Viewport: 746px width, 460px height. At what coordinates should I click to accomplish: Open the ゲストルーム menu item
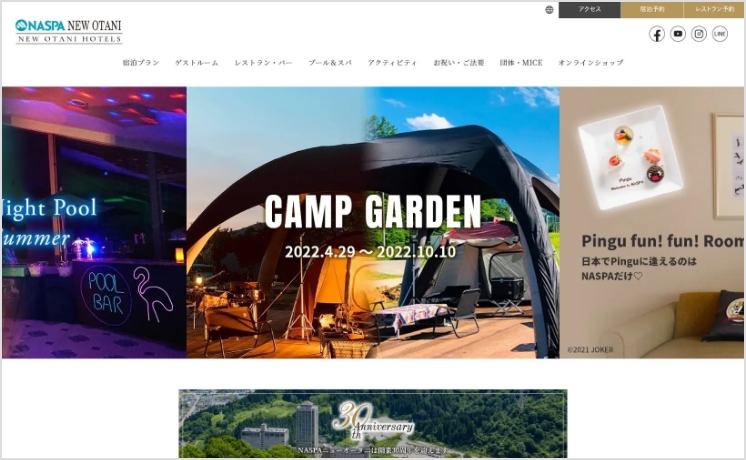(196, 62)
